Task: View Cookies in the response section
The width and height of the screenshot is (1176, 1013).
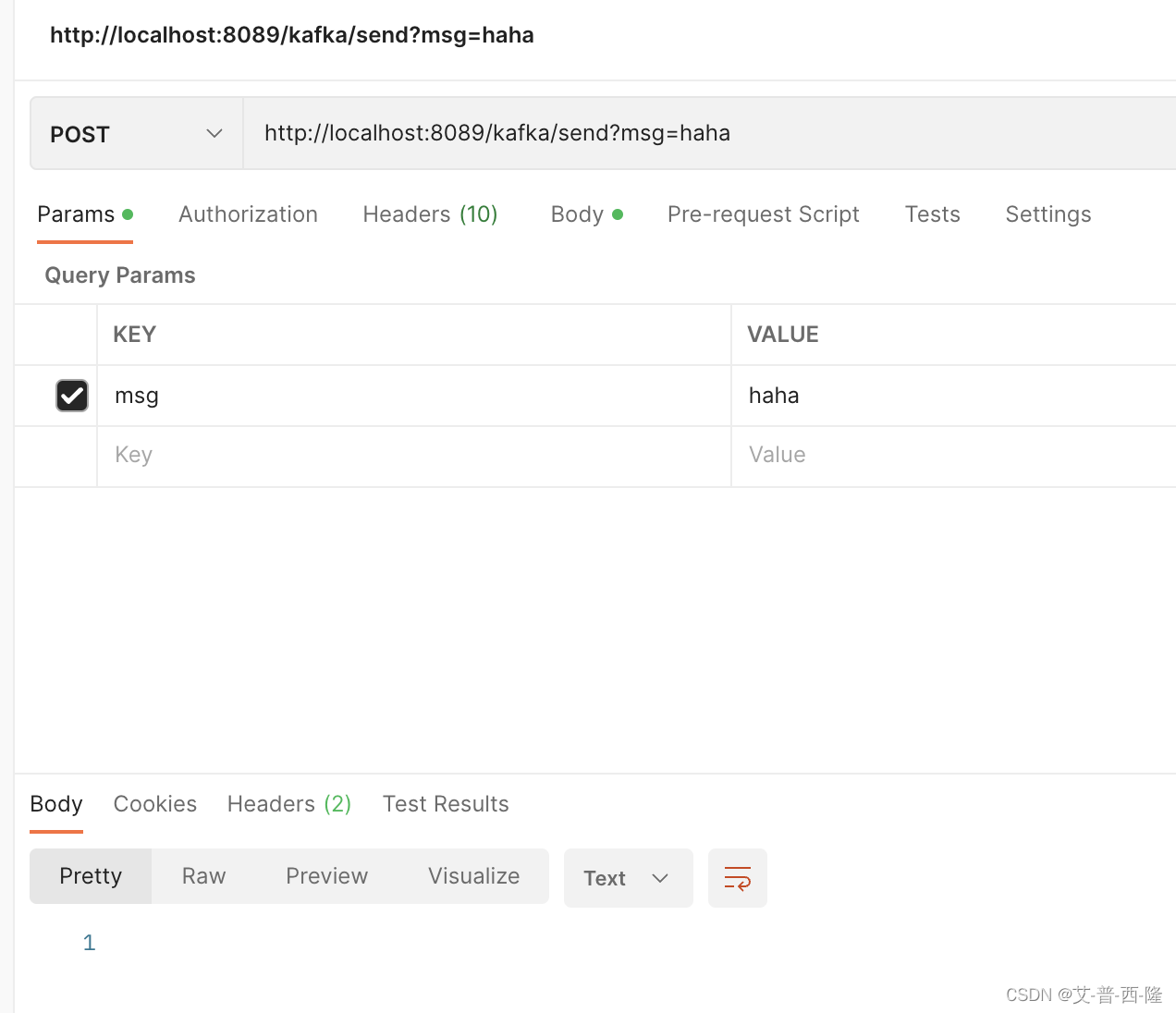Action: 154,803
